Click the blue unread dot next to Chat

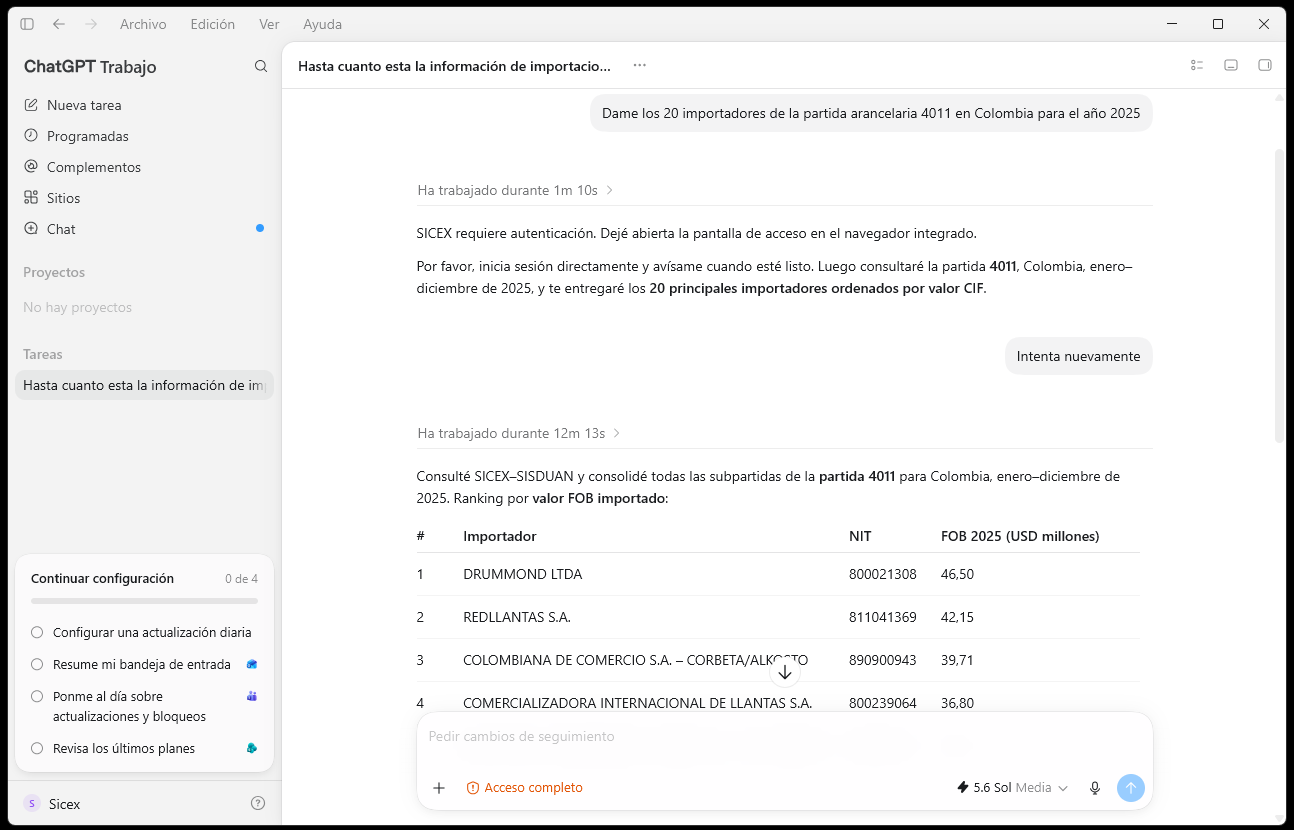tap(260, 228)
